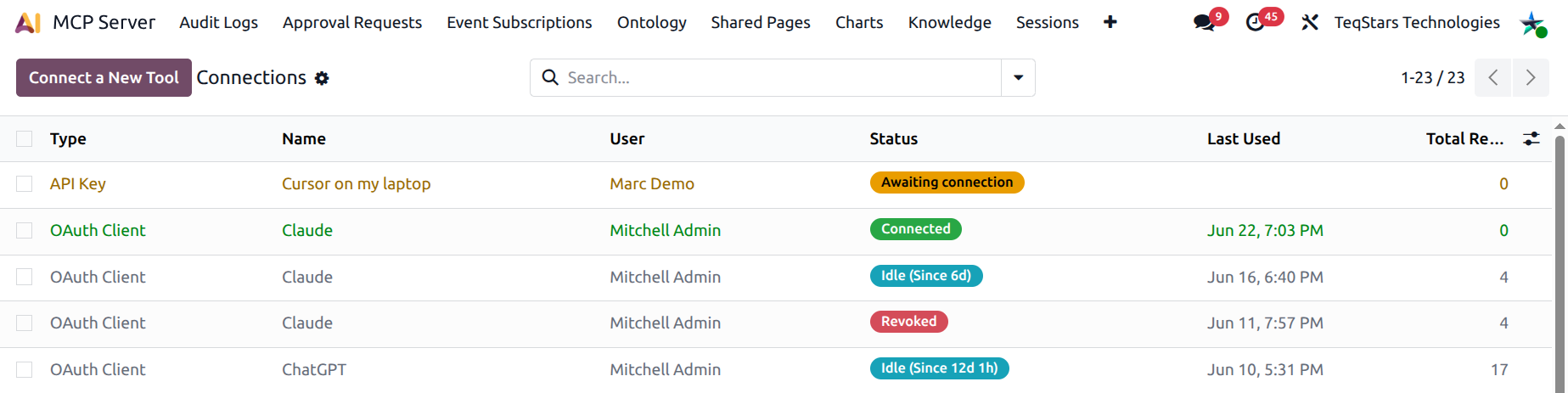Click the Revoked status badge

[909, 322]
